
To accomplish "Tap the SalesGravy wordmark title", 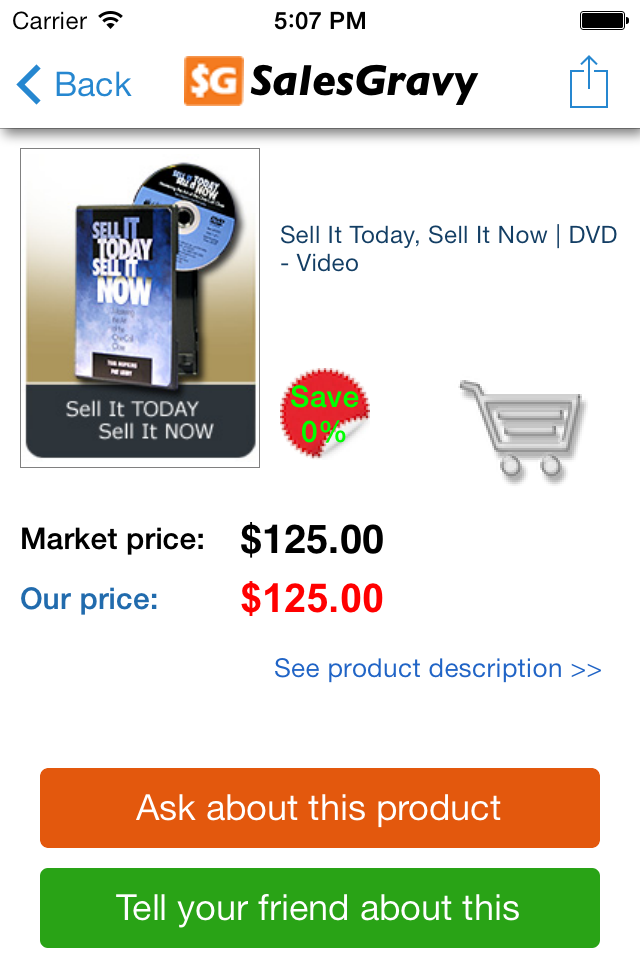I will [x=364, y=83].
